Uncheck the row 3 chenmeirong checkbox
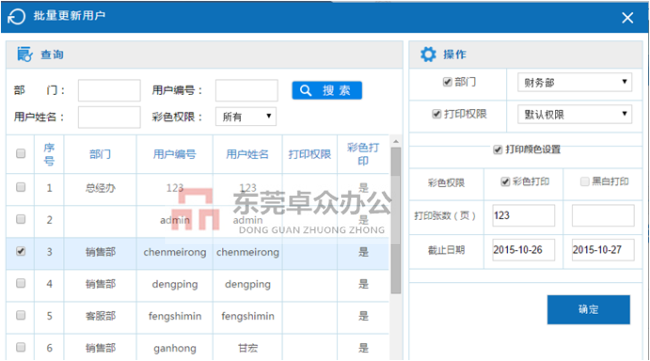The width and height of the screenshot is (650, 361). click(x=20, y=251)
